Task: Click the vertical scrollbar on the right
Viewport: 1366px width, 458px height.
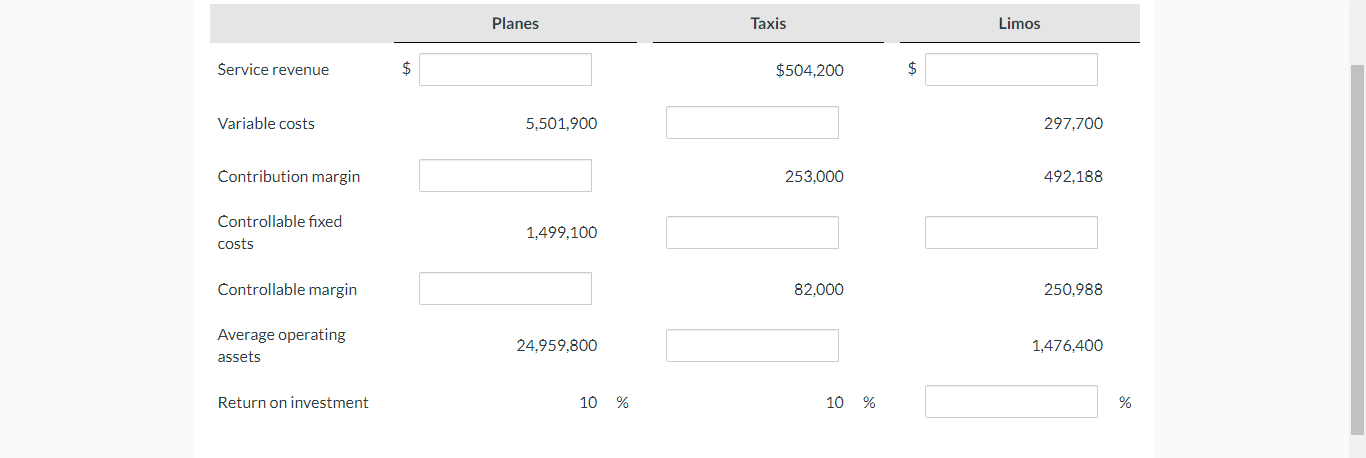Action: [x=1357, y=250]
